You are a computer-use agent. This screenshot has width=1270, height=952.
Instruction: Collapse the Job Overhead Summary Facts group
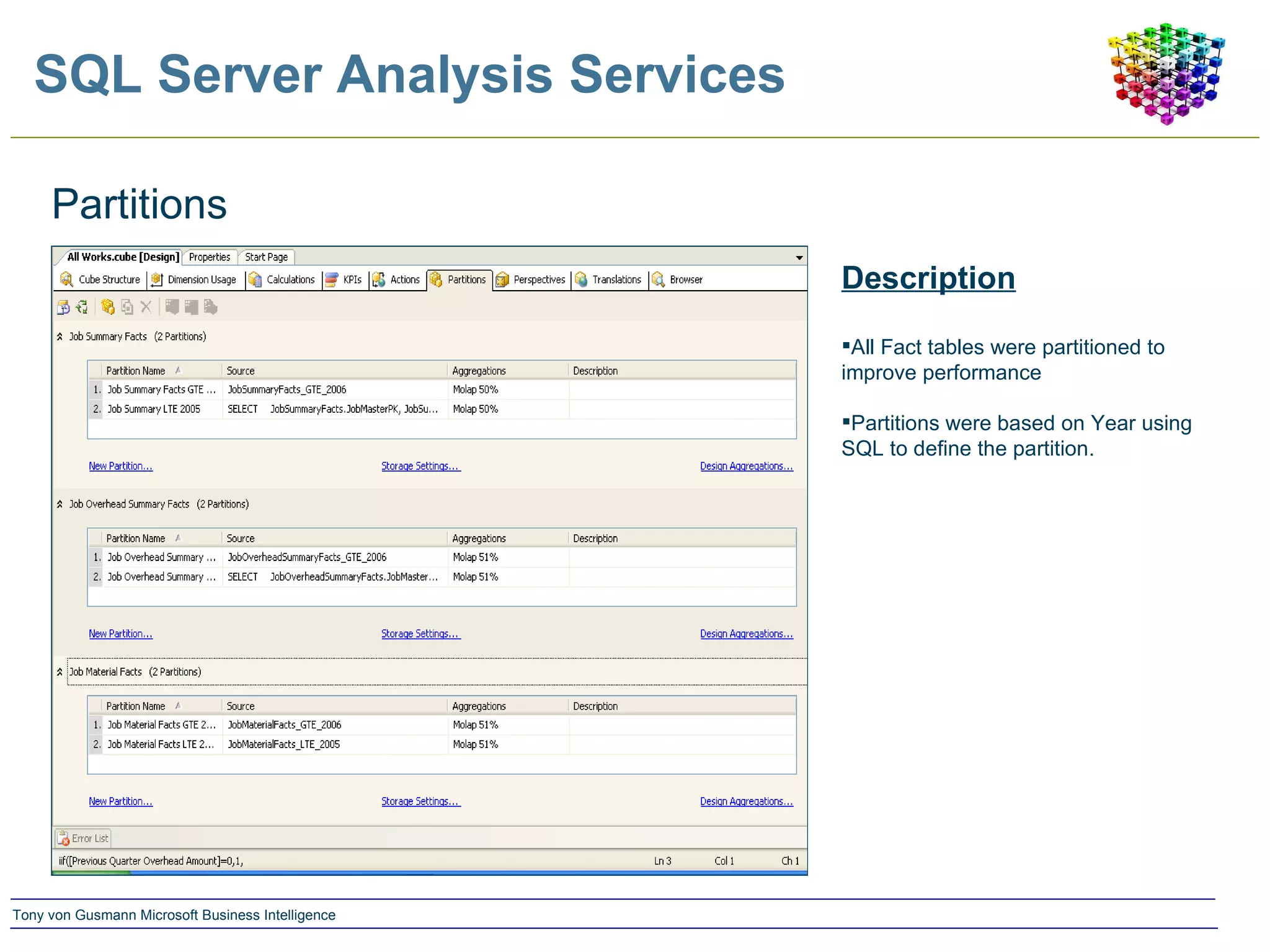(60, 504)
